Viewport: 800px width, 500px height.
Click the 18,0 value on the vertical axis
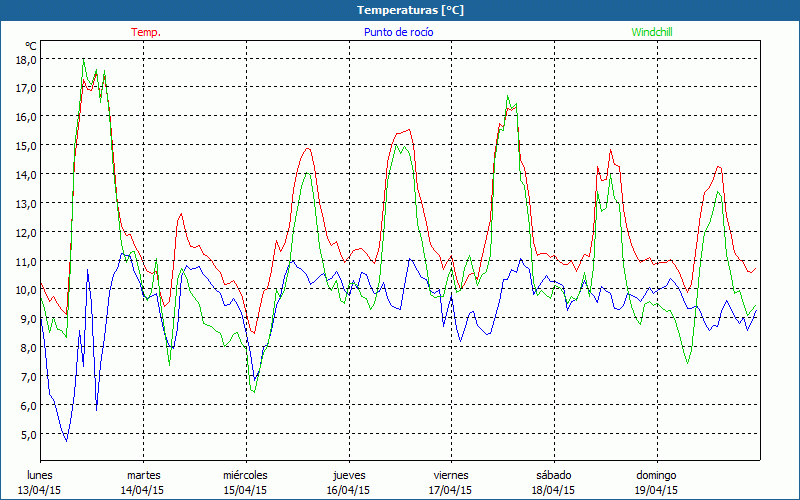(x=26, y=59)
